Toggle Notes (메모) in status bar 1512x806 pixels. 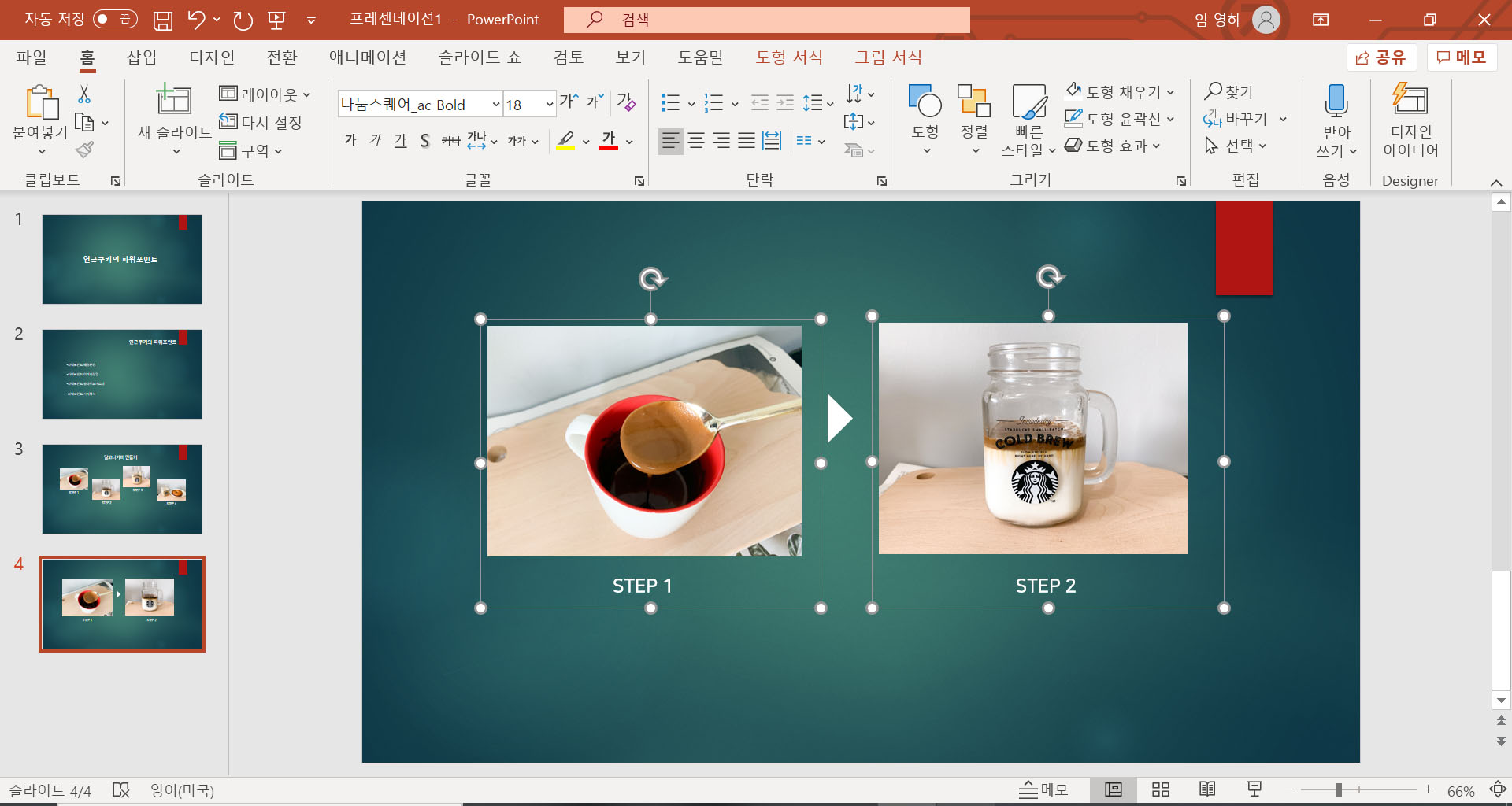click(x=1043, y=789)
